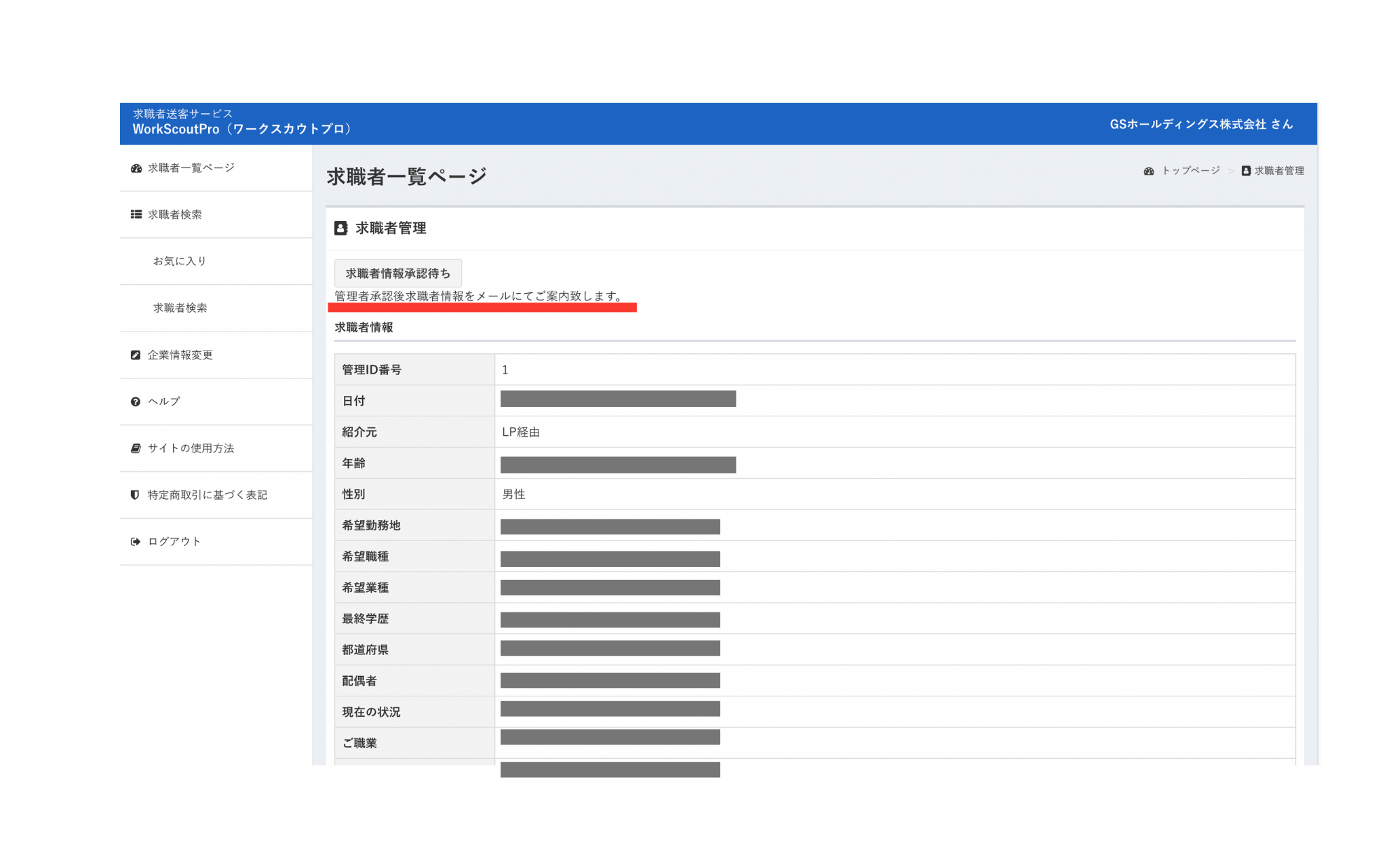Viewport: 1389px width, 868px height.
Task: Click the book icon for サイトの使用方法
Action: (x=136, y=448)
